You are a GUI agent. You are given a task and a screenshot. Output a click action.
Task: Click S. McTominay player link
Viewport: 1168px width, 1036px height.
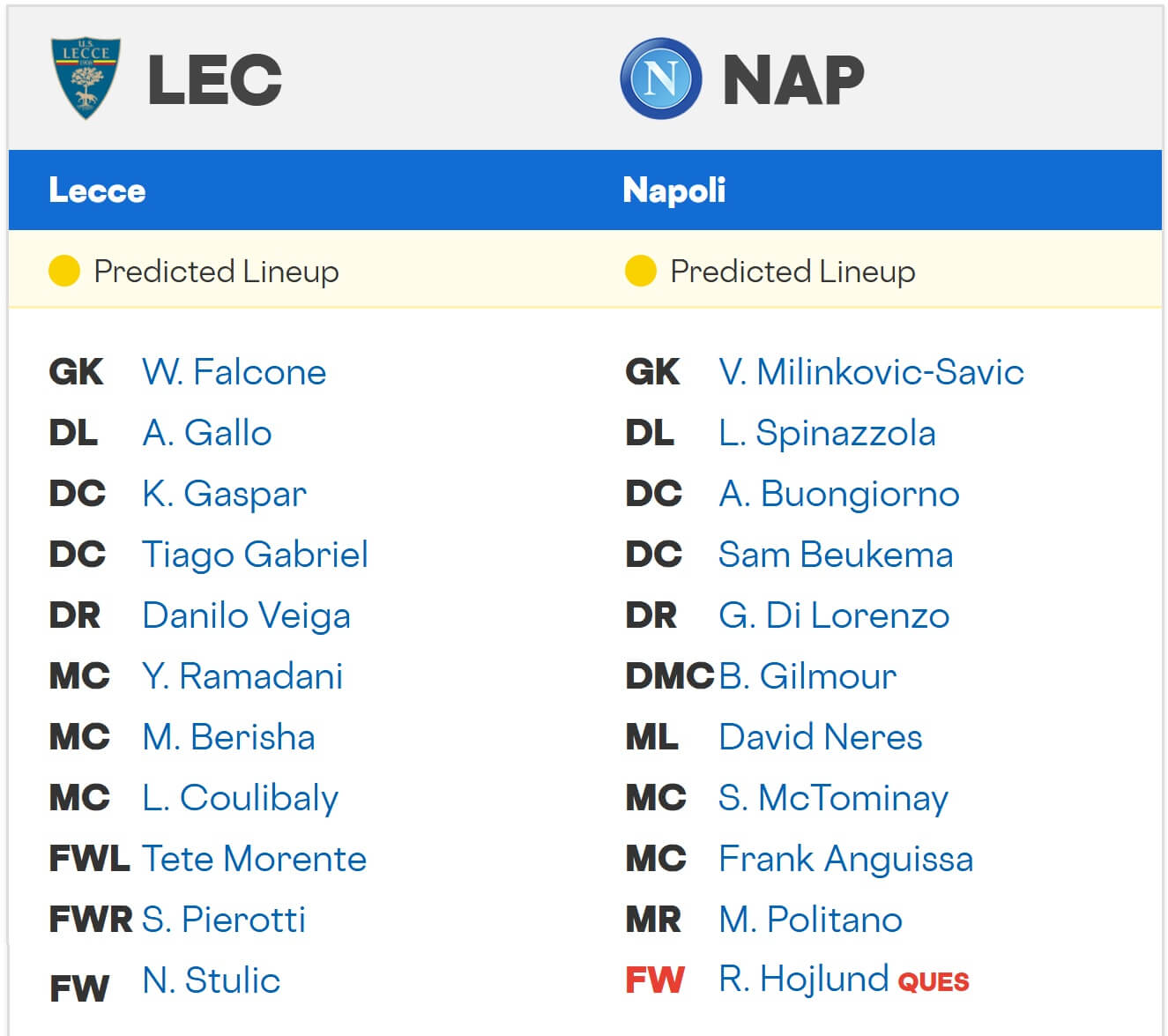(833, 798)
